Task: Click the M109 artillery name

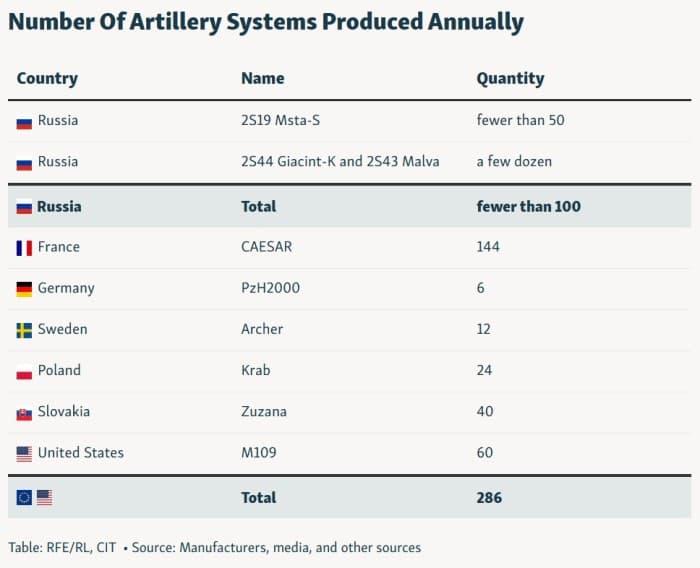Action: (x=261, y=453)
